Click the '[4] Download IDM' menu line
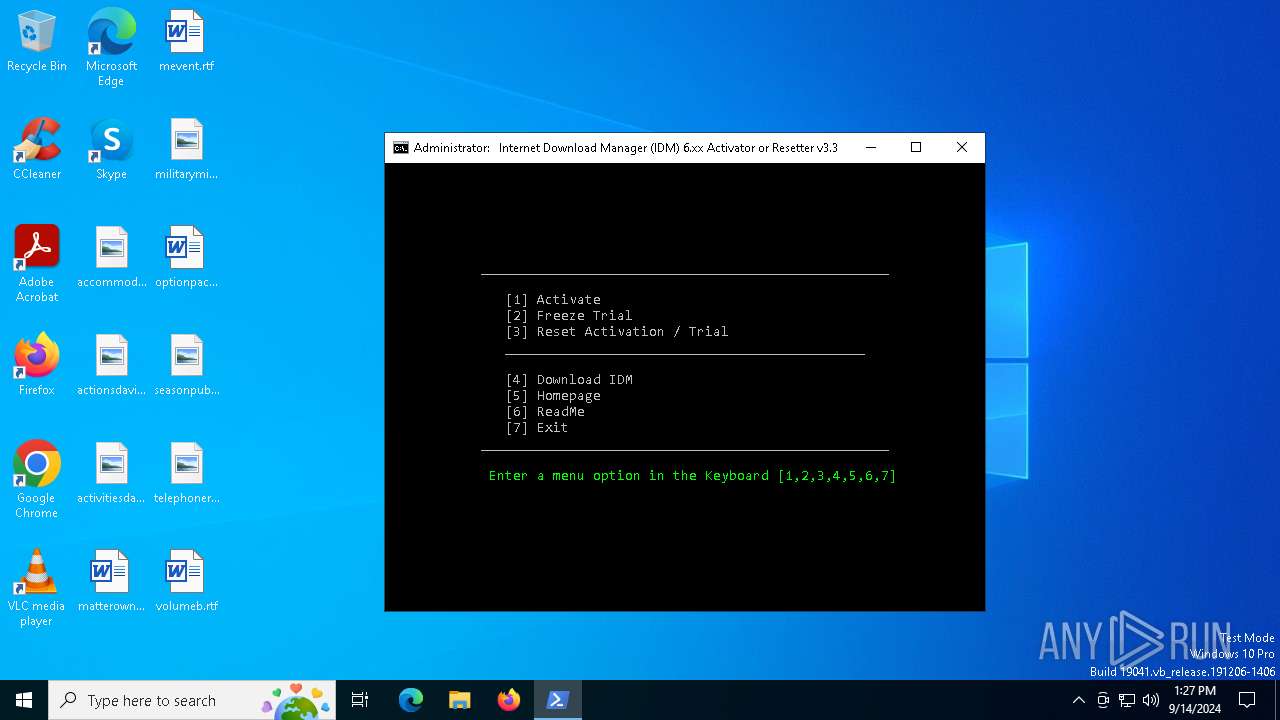1280x720 pixels. (x=569, y=380)
